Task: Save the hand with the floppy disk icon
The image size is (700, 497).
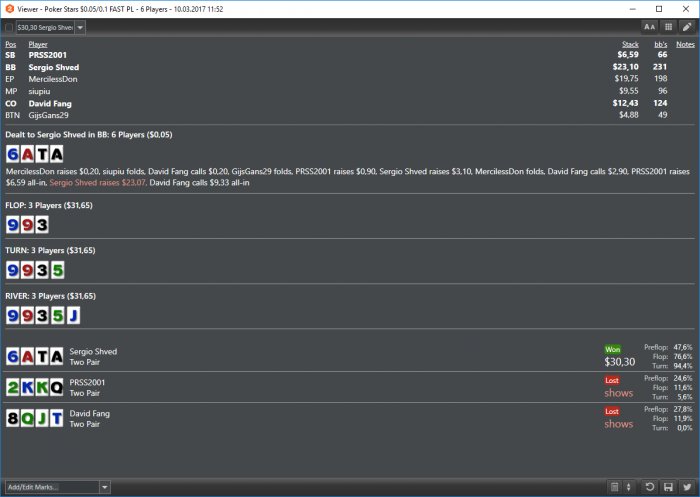Action: pyautogui.click(x=668, y=487)
